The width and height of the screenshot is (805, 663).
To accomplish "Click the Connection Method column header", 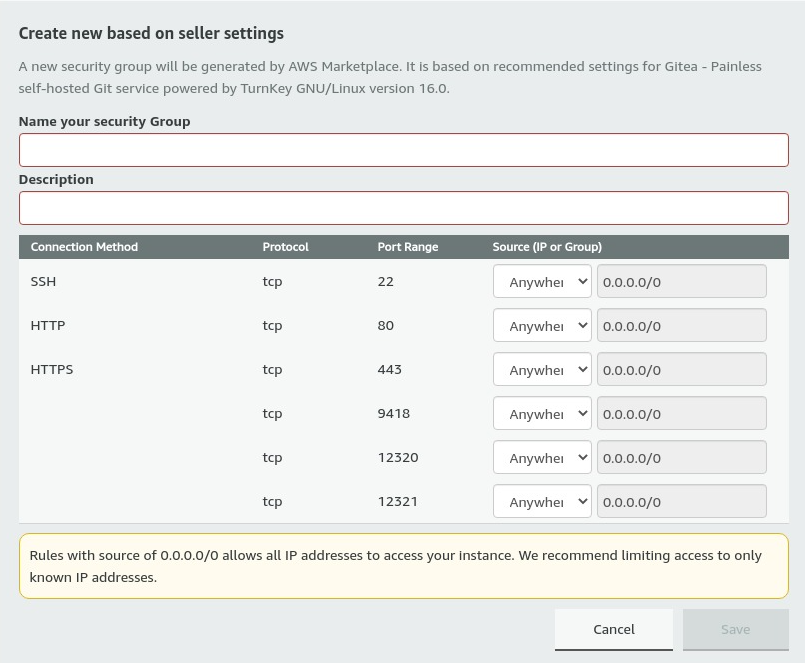I will [x=84, y=247].
